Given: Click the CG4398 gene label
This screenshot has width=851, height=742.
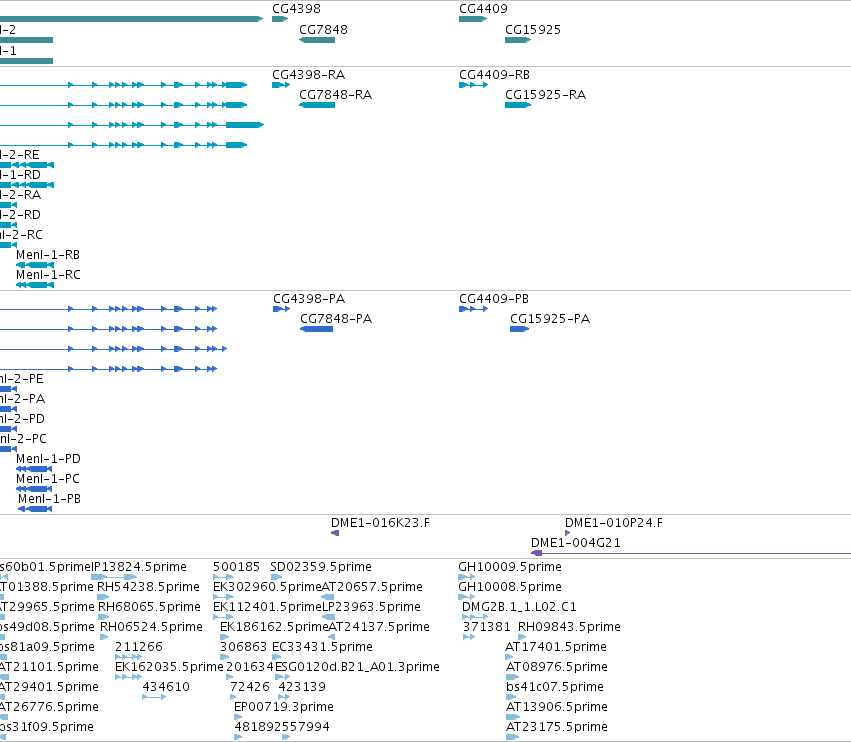Looking at the screenshot, I should click(296, 9).
